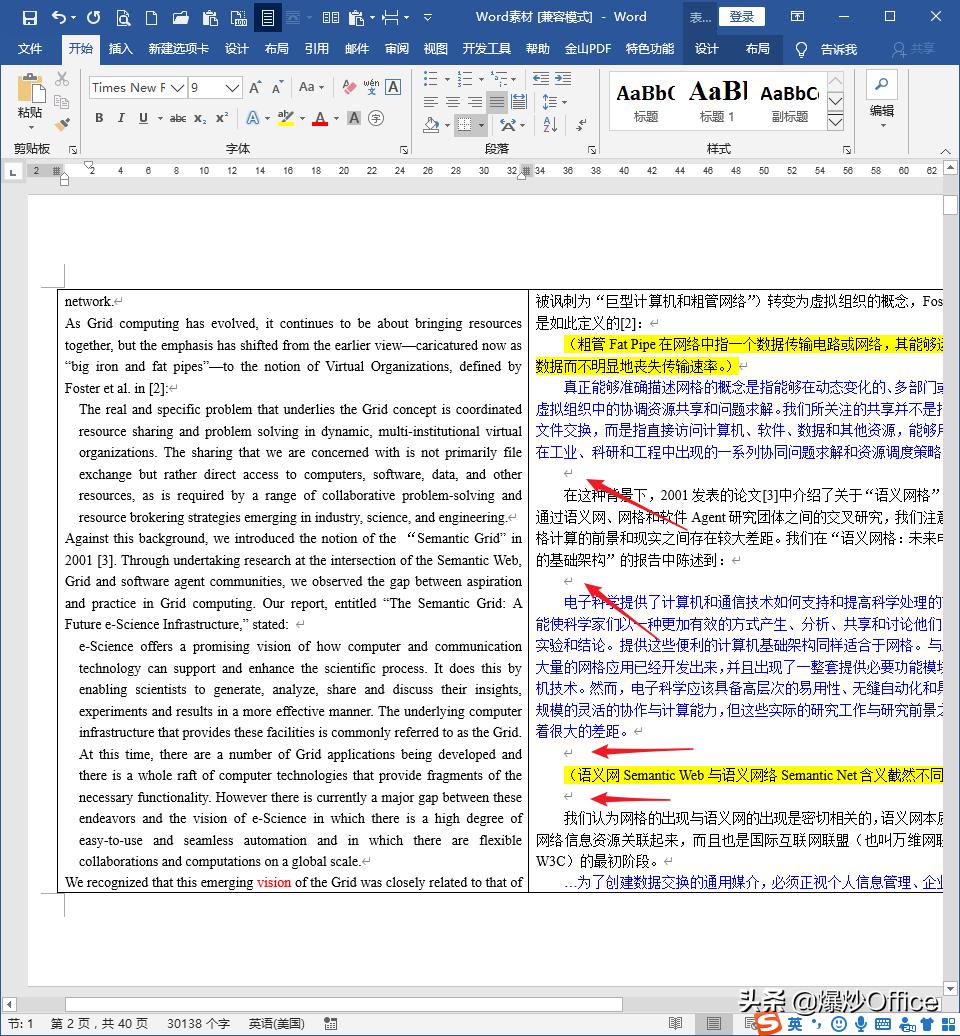This screenshot has height=1036, width=960.
Task: Click the subscript icon
Action: [x=200, y=117]
